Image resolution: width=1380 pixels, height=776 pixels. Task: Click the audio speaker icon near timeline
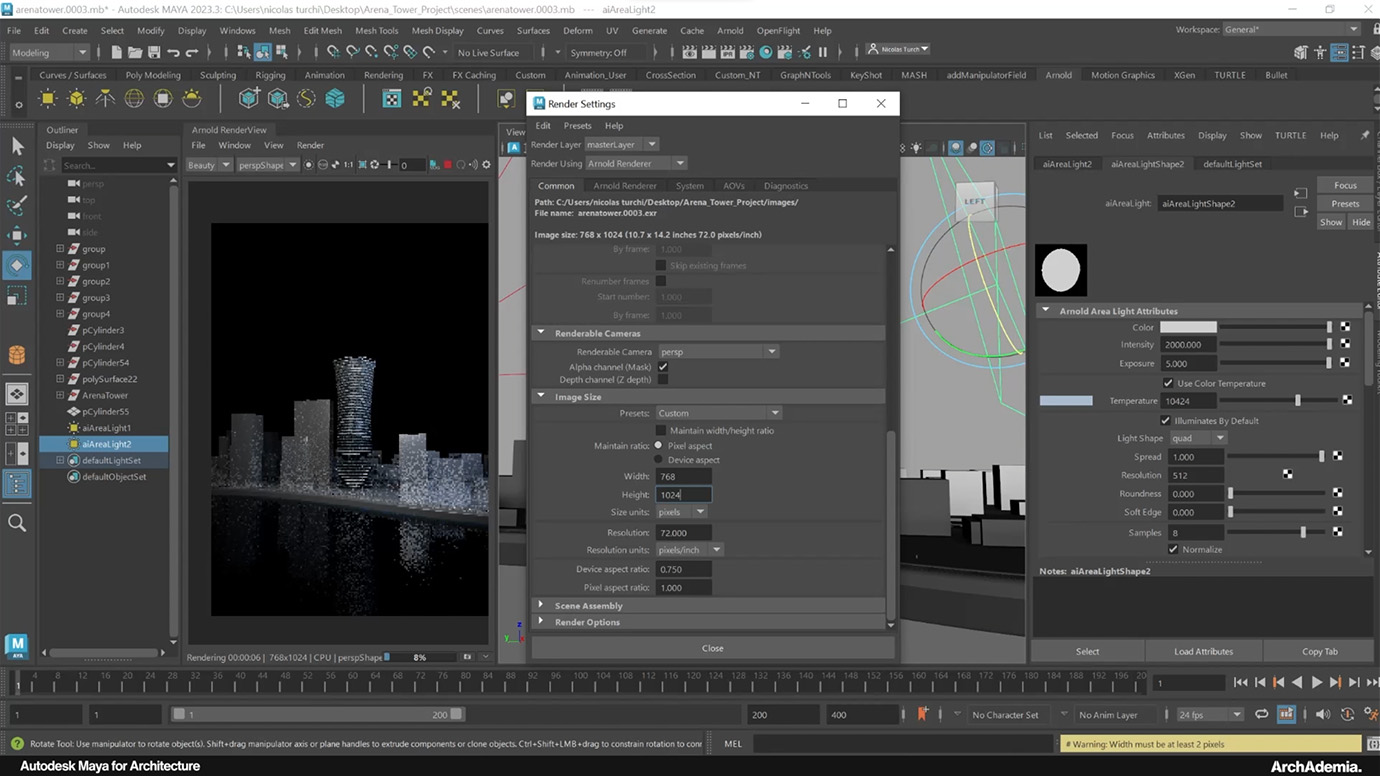1323,714
